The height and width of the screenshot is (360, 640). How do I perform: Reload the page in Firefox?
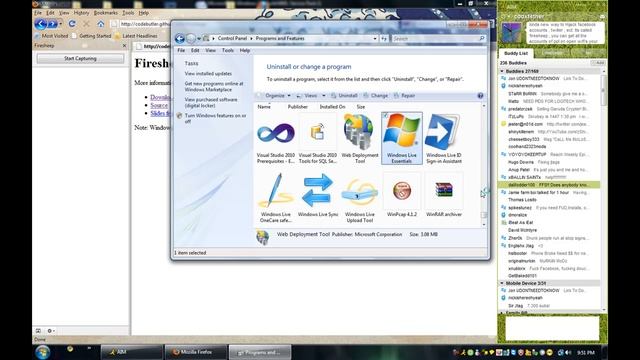(72, 24)
